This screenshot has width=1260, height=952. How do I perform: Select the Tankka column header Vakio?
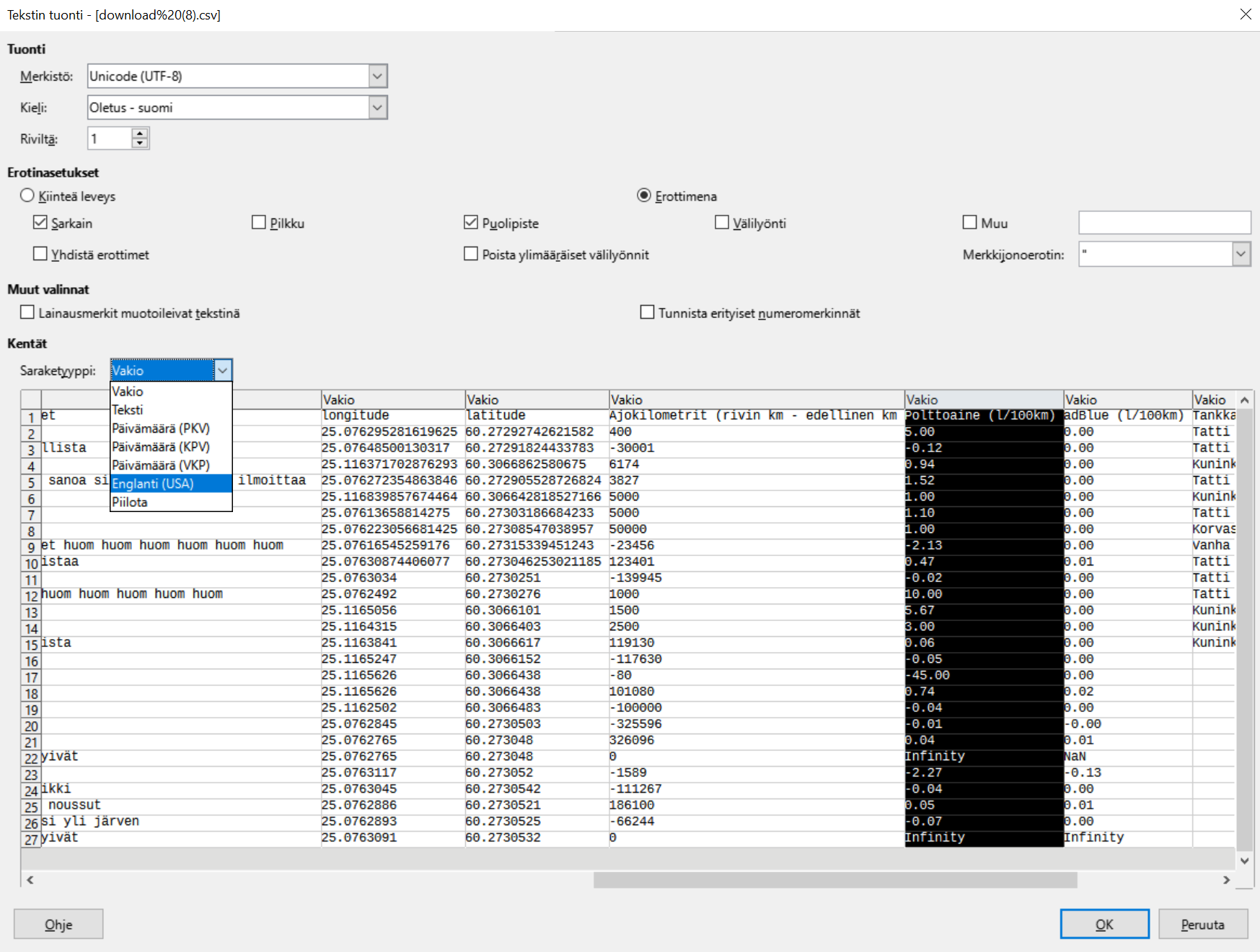tap(1214, 400)
